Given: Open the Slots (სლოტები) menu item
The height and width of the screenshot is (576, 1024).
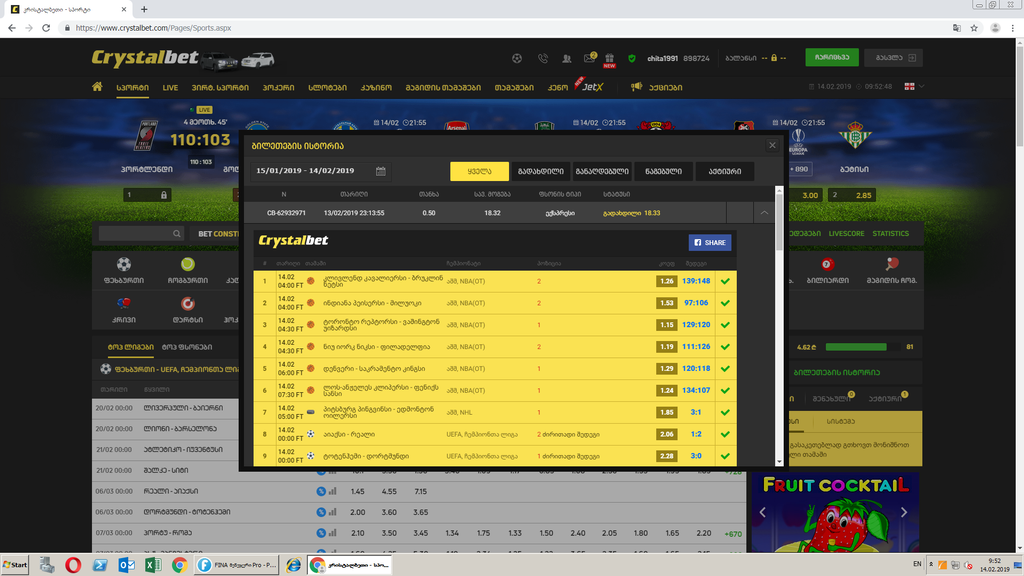Looking at the screenshot, I should click(327, 88).
